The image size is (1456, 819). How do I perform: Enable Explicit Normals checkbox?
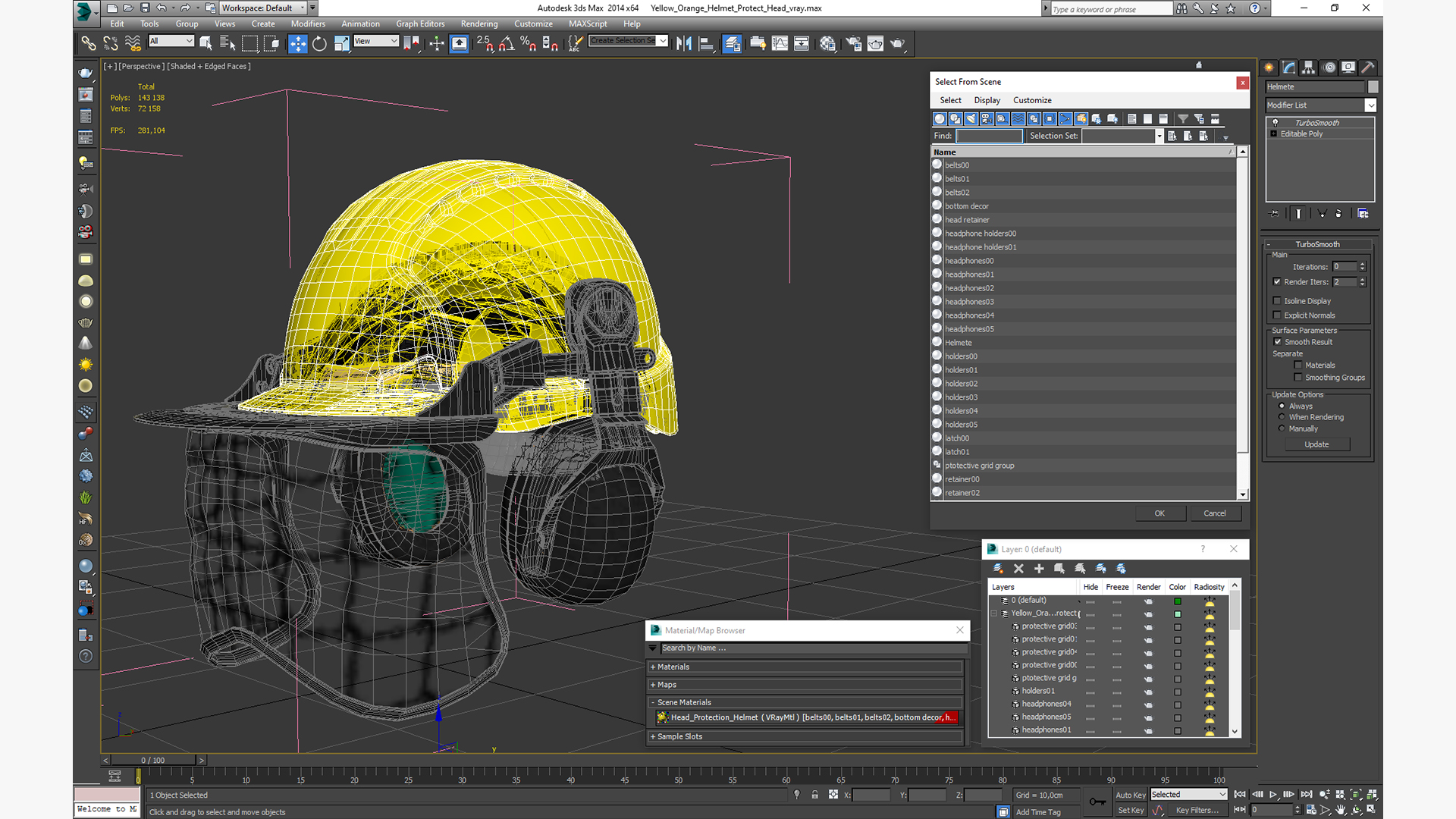(x=1277, y=315)
